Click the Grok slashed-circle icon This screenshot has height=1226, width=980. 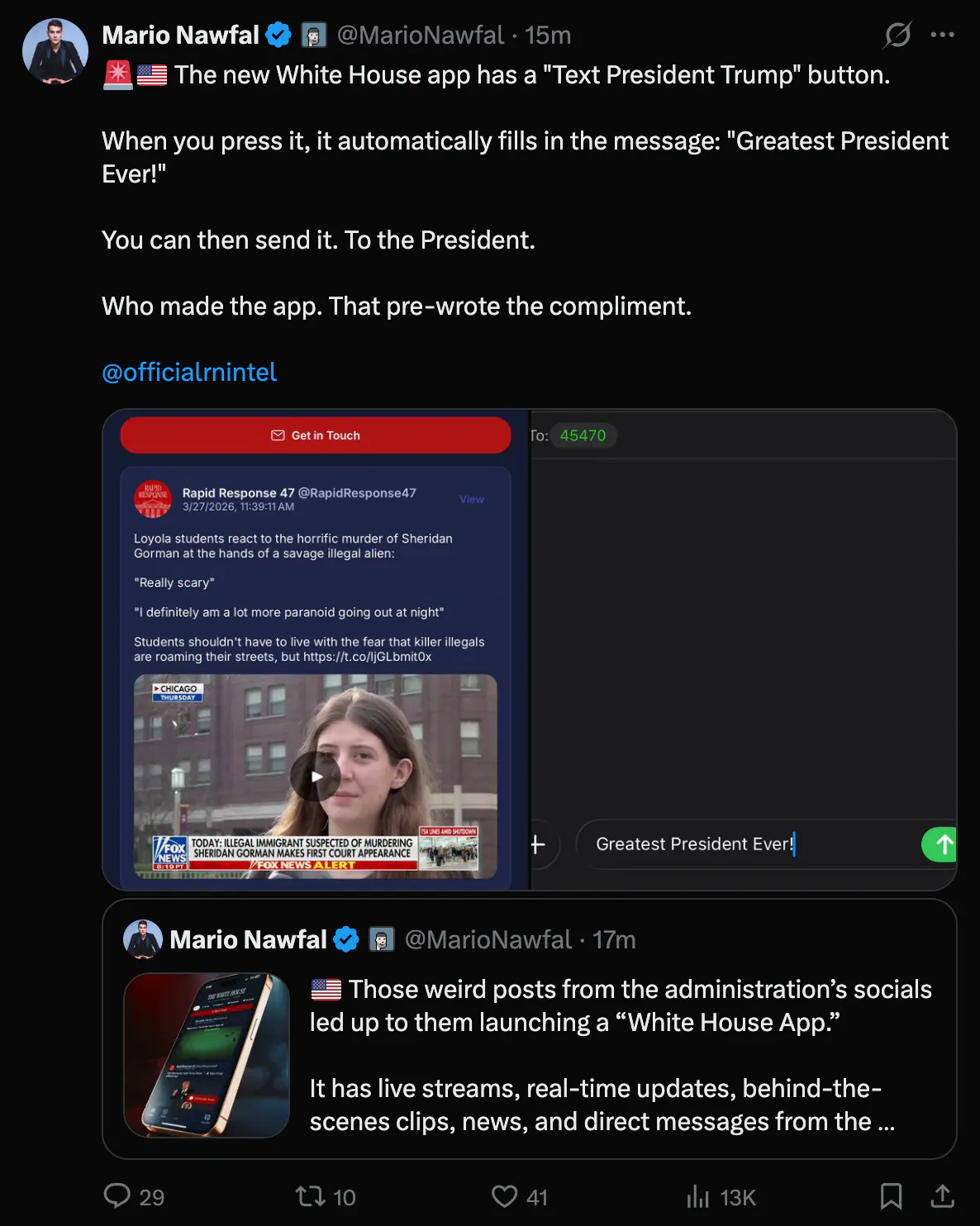897,35
